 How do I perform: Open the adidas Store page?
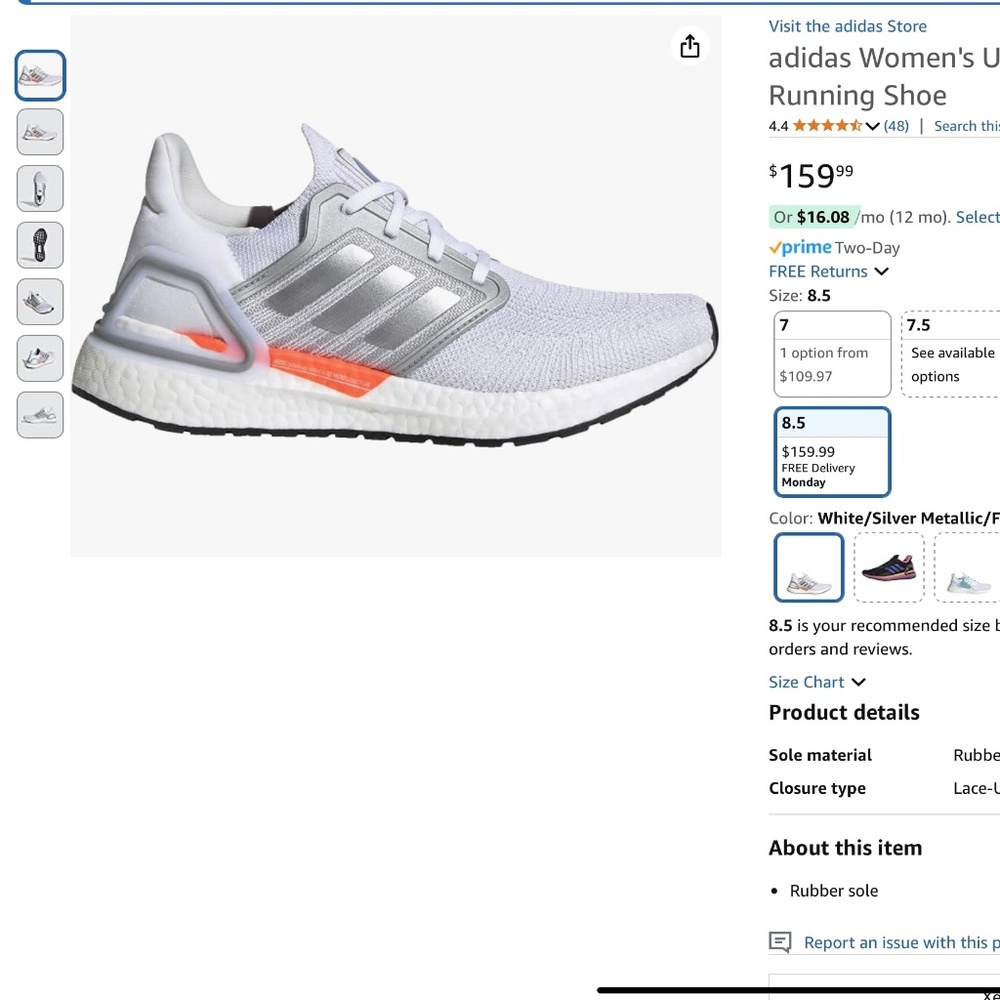(x=847, y=26)
